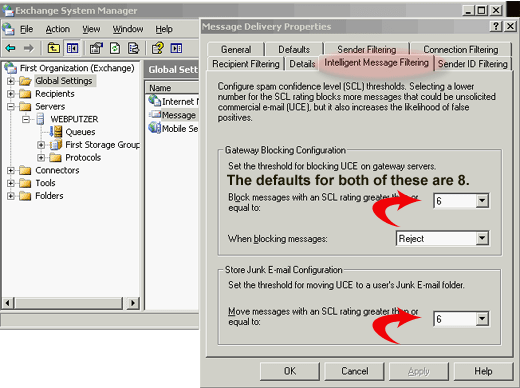Click the Up one level folder icon
Screen dimensions: 520x388
54,49
